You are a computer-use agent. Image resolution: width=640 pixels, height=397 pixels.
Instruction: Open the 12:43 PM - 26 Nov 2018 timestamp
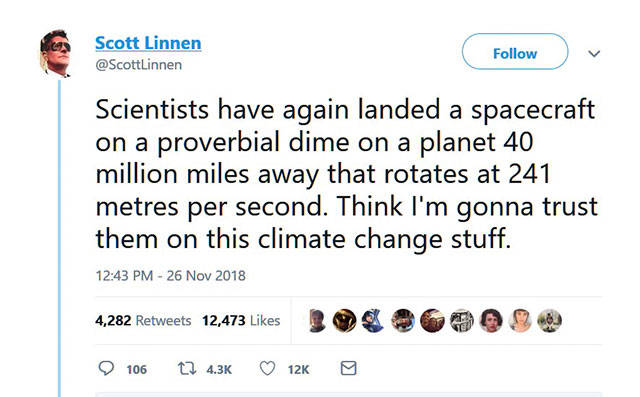pos(171,276)
